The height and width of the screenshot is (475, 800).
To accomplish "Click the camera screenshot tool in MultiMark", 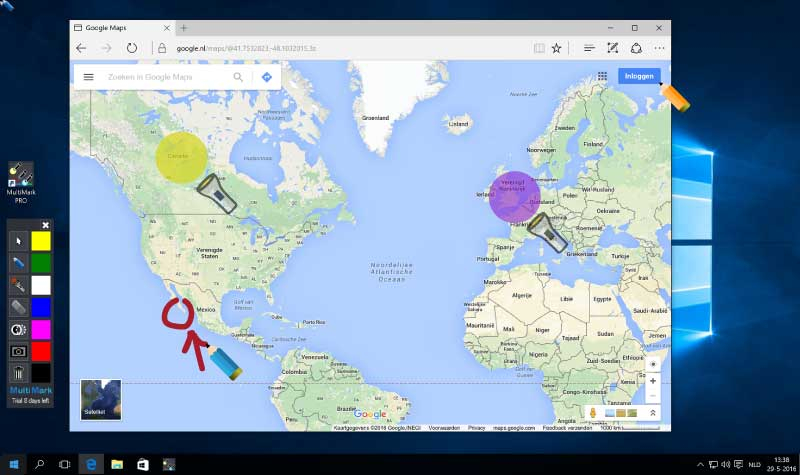I will pyautogui.click(x=19, y=351).
